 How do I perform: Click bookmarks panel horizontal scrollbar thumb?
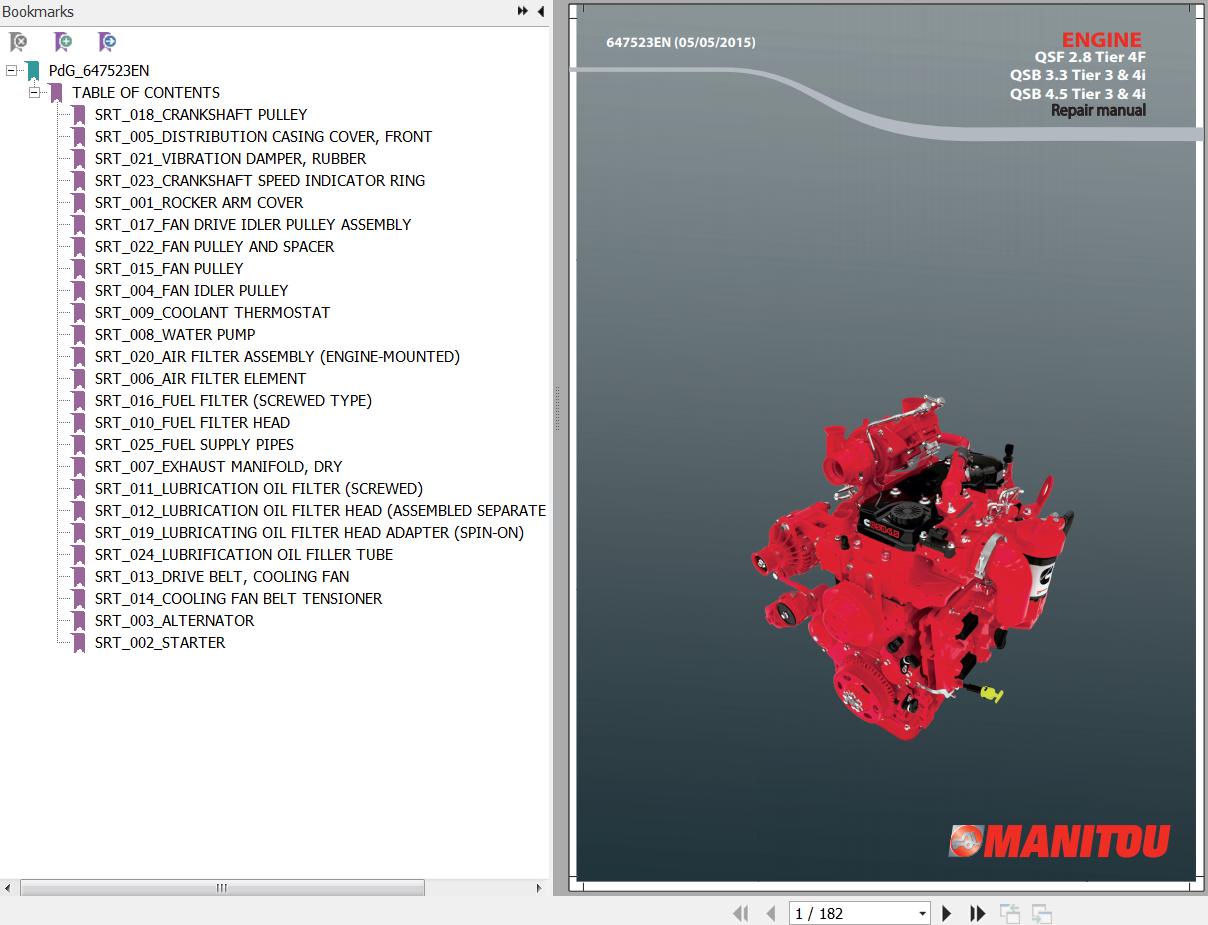coord(222,888)
